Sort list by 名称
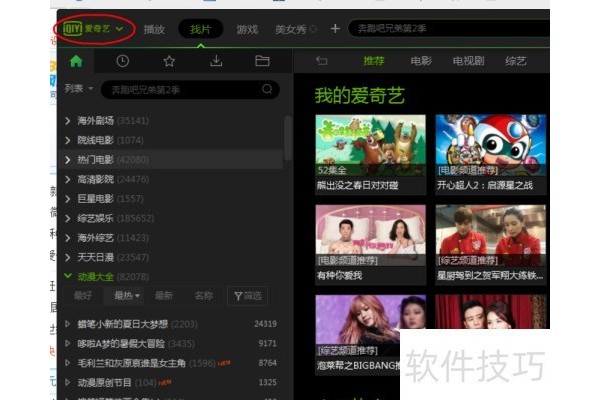 click(x=204, y=296)
